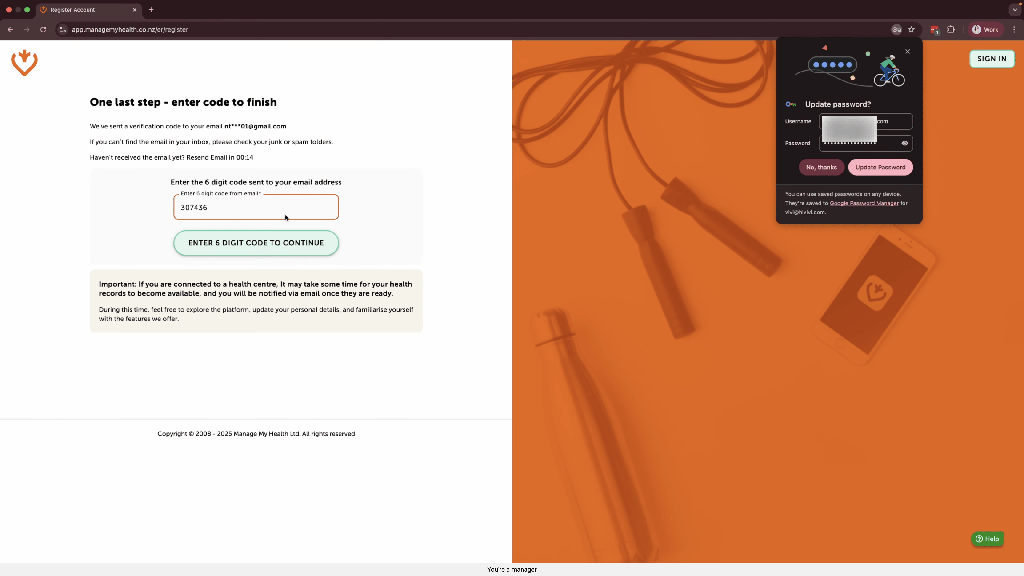The height and width of the screenshot is (576, 1024).
Task: Close the Register Account tab
Action: [x=135, y=10]
